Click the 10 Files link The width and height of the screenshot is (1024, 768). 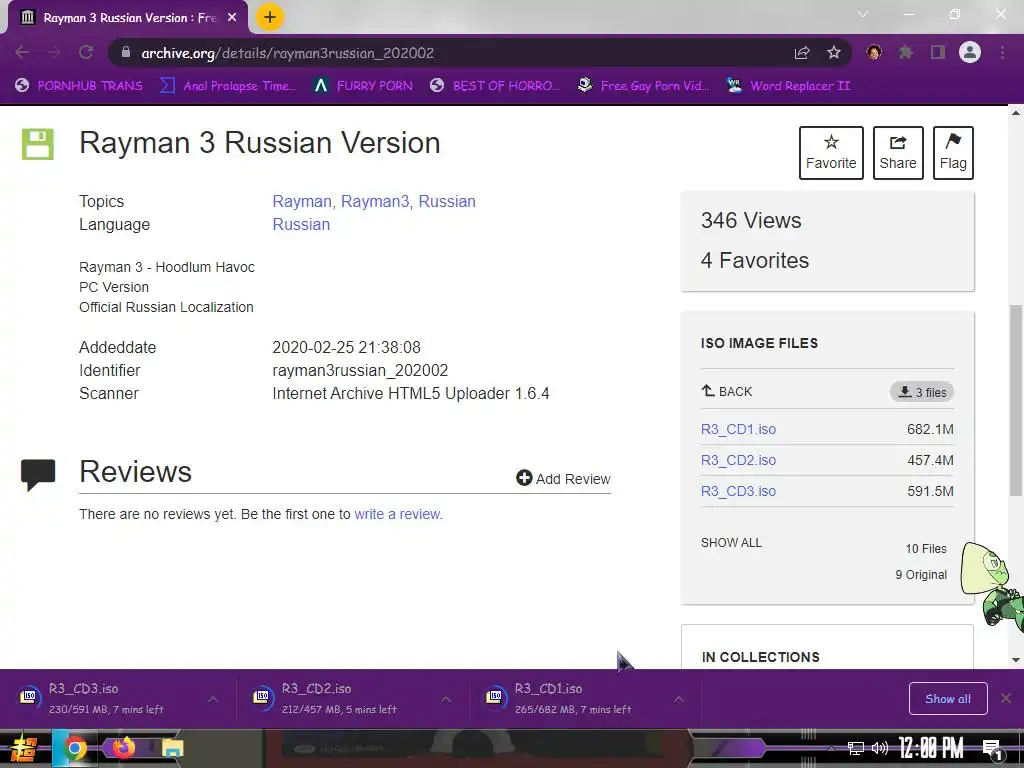(x=926, y=549)
